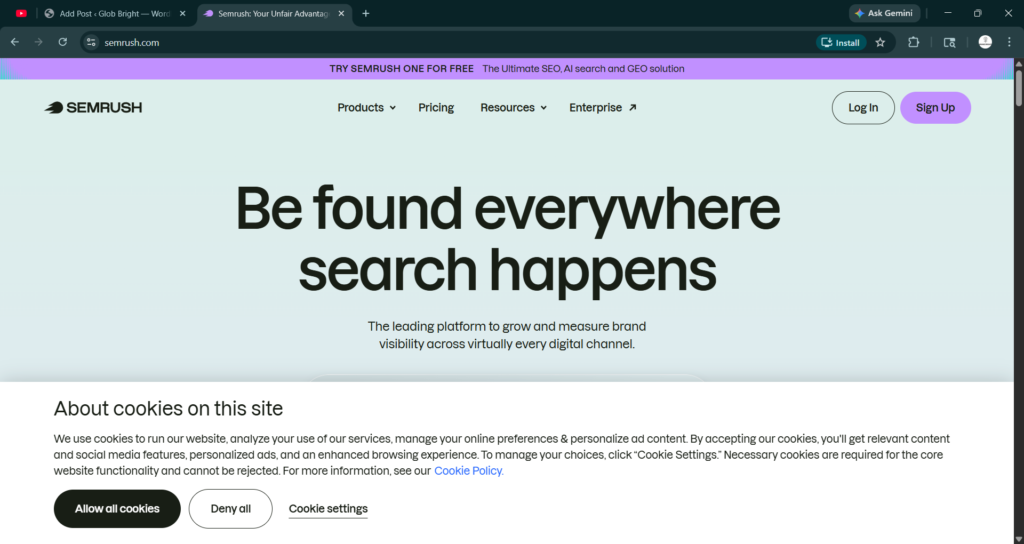
Task: Click the Log In button
Action: pyautogui.click(x=863, y=108)
